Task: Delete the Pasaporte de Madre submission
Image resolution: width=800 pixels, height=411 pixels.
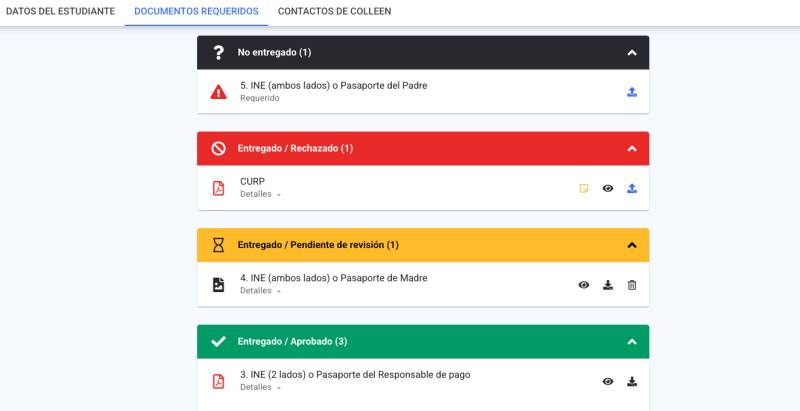Action: coord(632,285)
